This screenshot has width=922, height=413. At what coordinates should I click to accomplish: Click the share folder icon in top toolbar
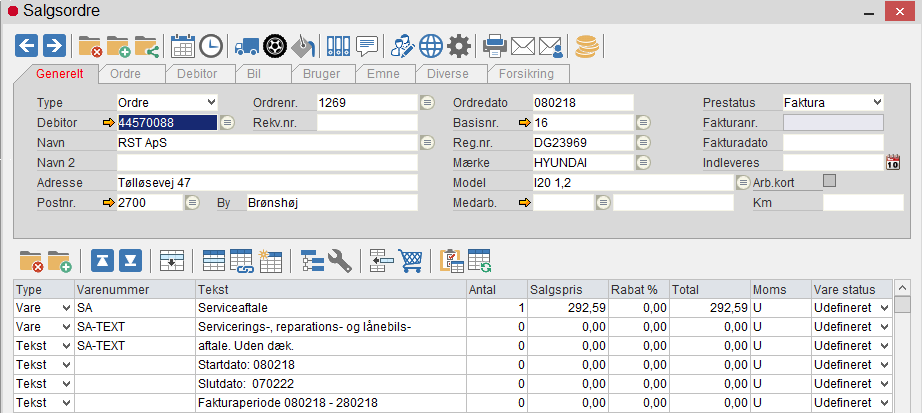pyautogui.click(x=146, y=46)
